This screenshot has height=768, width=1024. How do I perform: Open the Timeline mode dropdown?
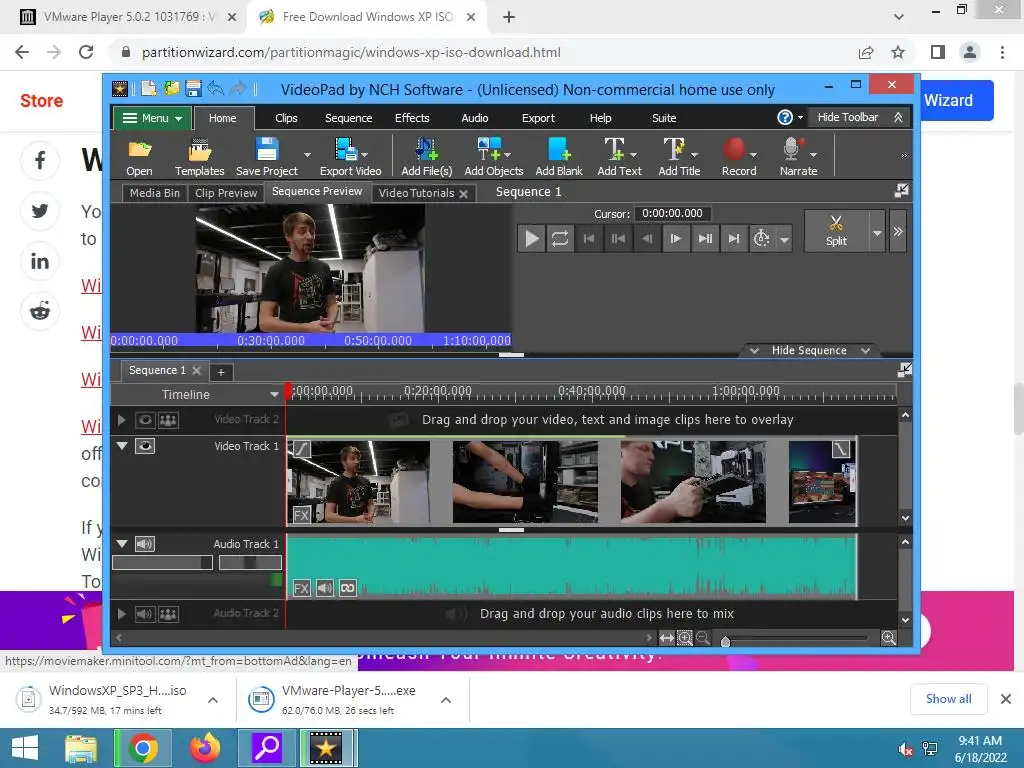[274, 394]
